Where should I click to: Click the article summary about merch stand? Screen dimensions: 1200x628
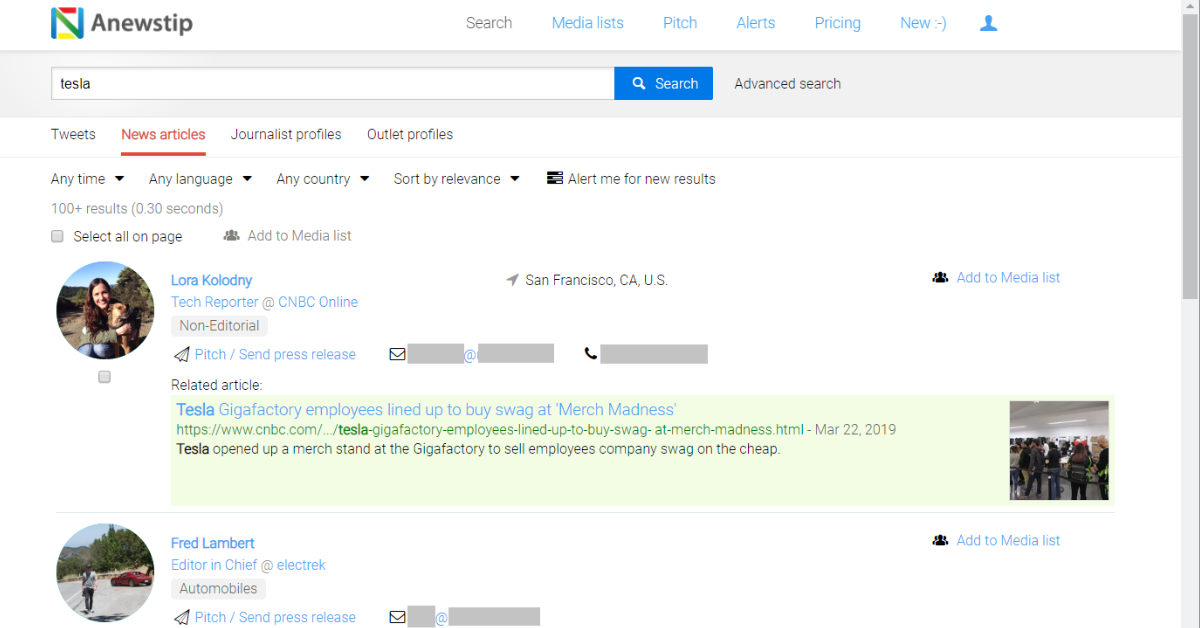click(478, 449)
